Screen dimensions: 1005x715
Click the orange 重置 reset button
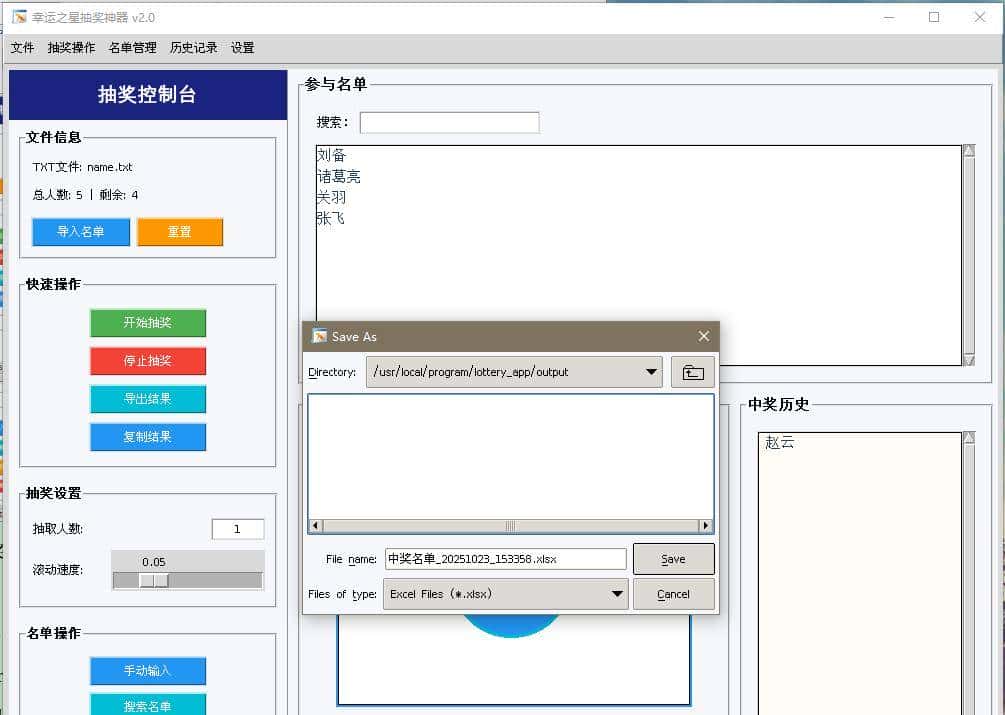(x=180, y=231)
